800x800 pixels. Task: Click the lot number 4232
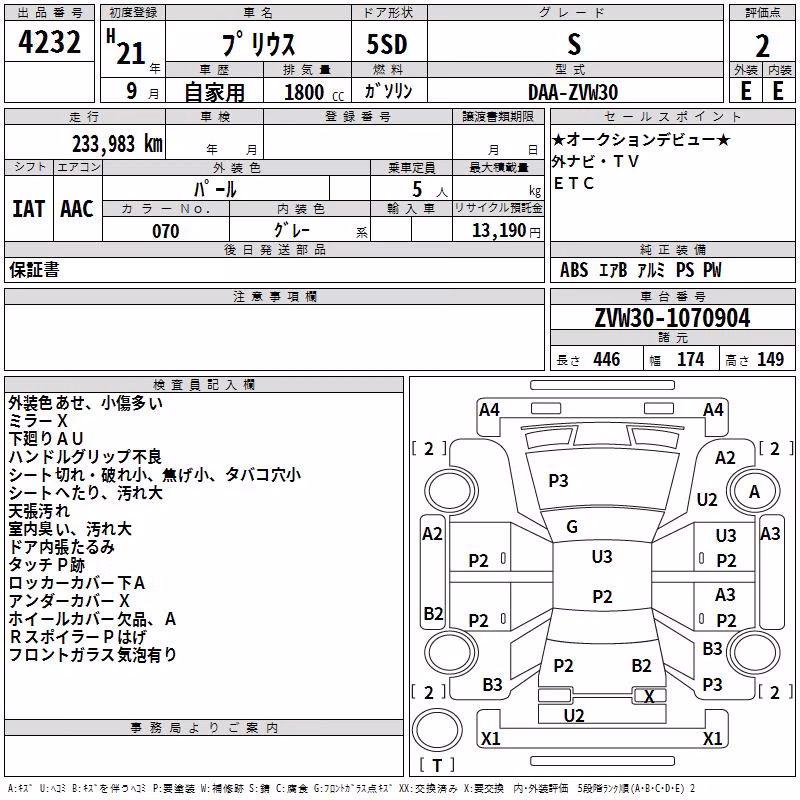pos(49,42)
